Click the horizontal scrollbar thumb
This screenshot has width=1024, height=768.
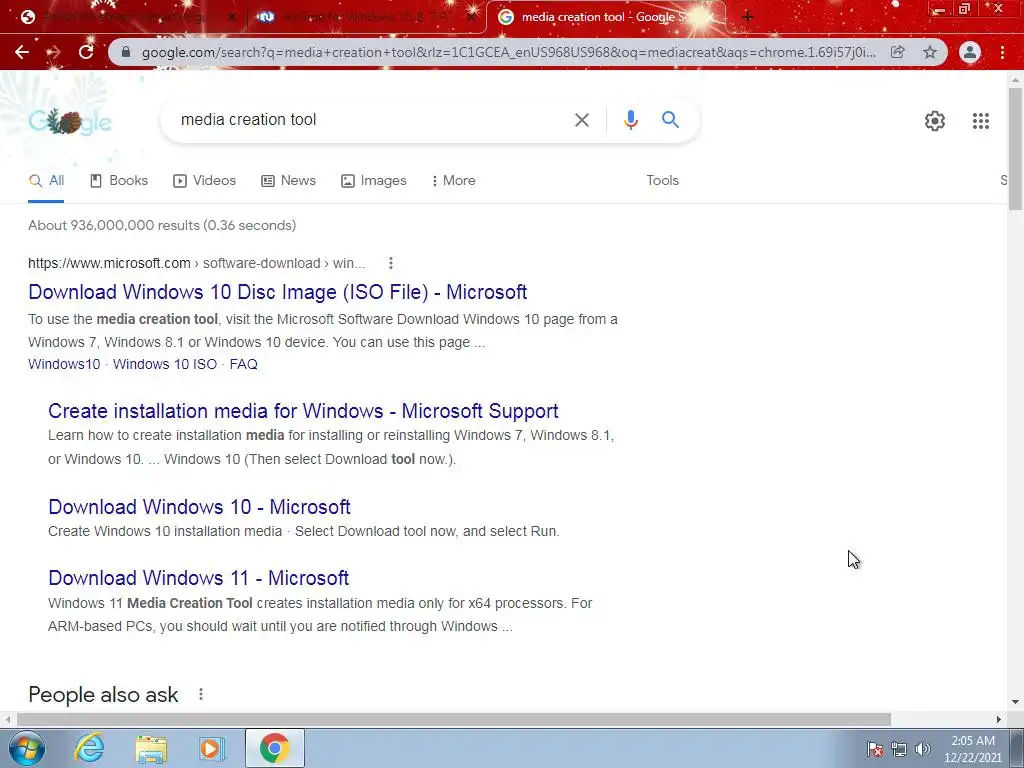coord(454,719)
